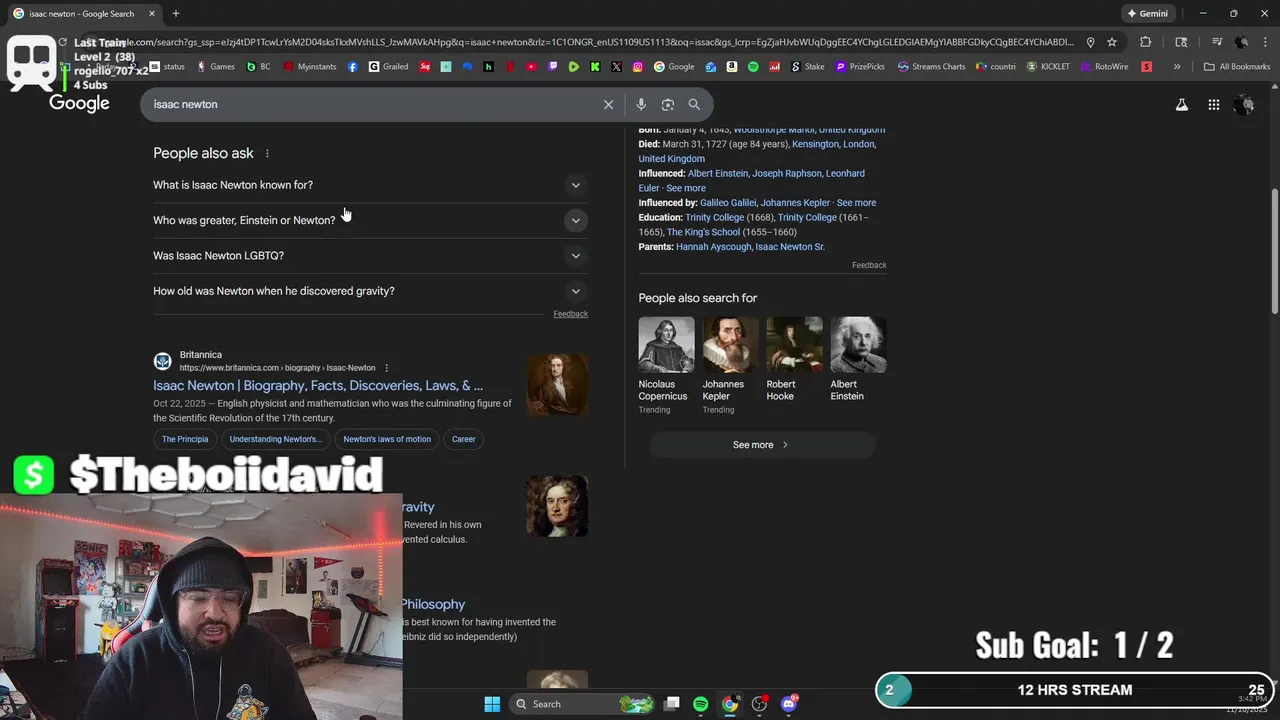
Task: Open Britannica result Newton portrait image
Action: coord(557,385)
